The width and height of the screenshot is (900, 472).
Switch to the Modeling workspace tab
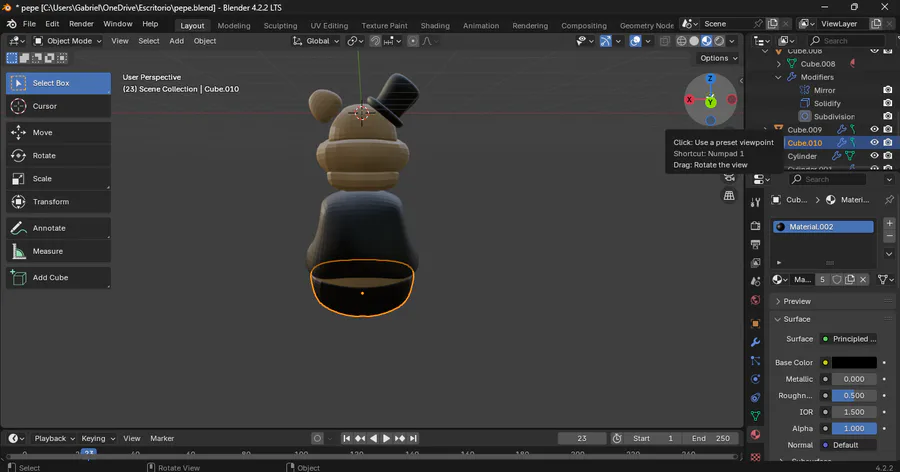pyautogui.click(x=234, y=26)
